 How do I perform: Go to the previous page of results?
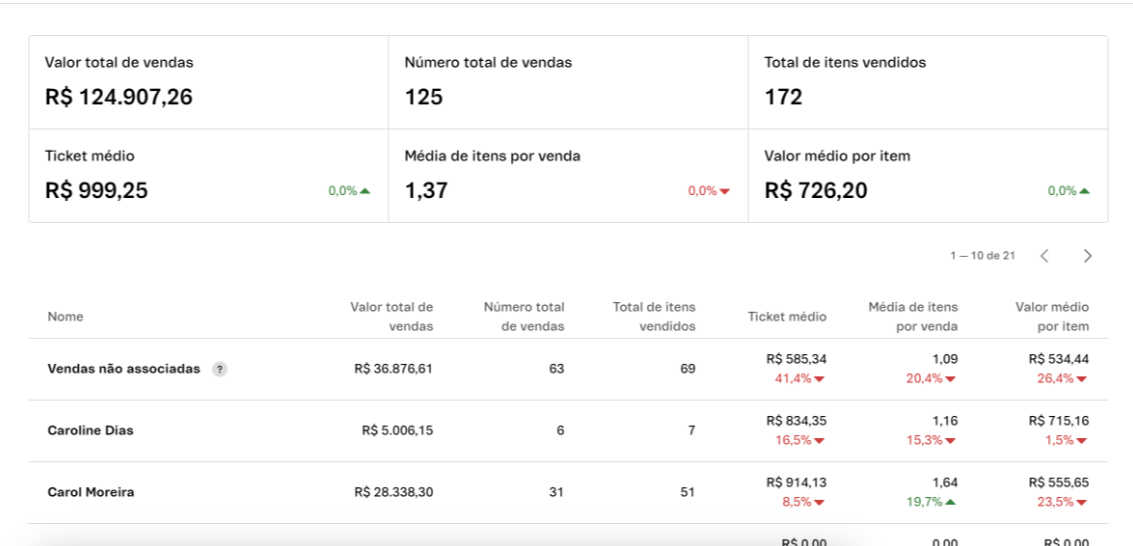pos(1044,256)
